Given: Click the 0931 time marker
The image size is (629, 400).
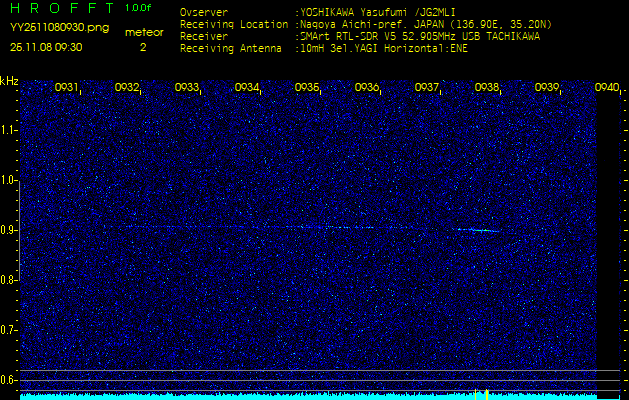Looking at the screenshot, I should pyautogui.click(x=67, y=88).
